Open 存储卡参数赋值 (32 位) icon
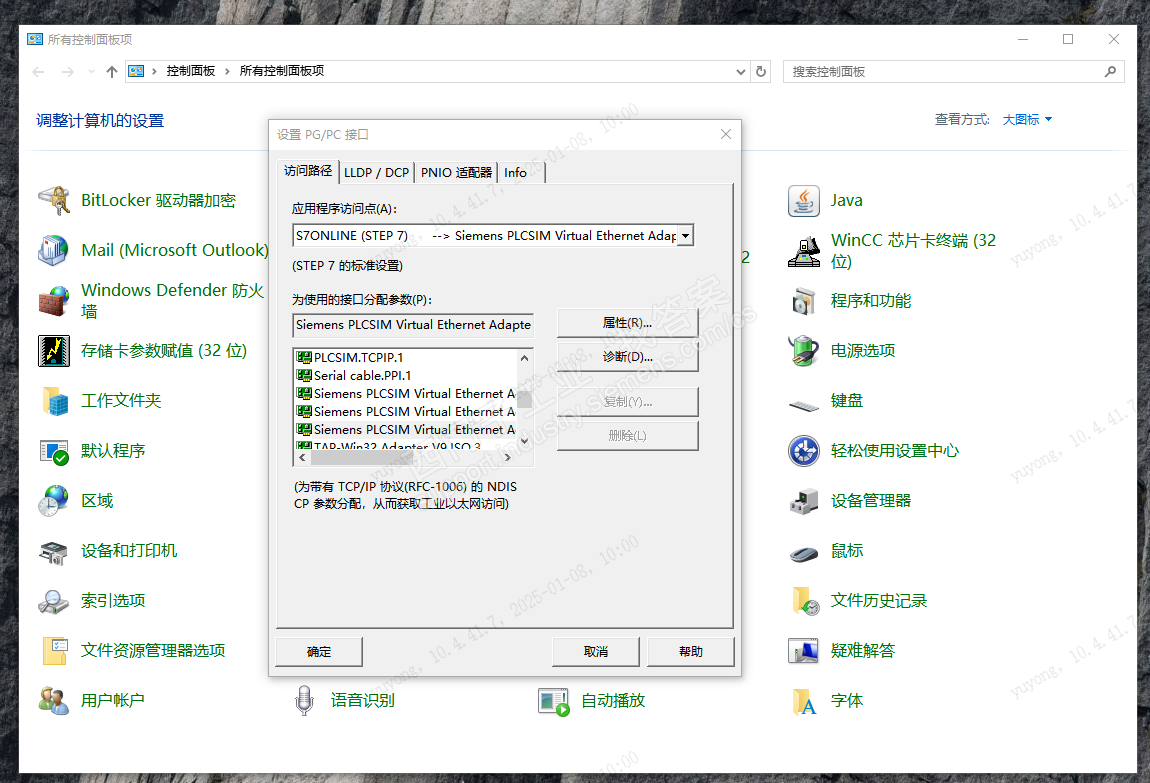The height and width of the screenshot is (783, 1150). 54,350
